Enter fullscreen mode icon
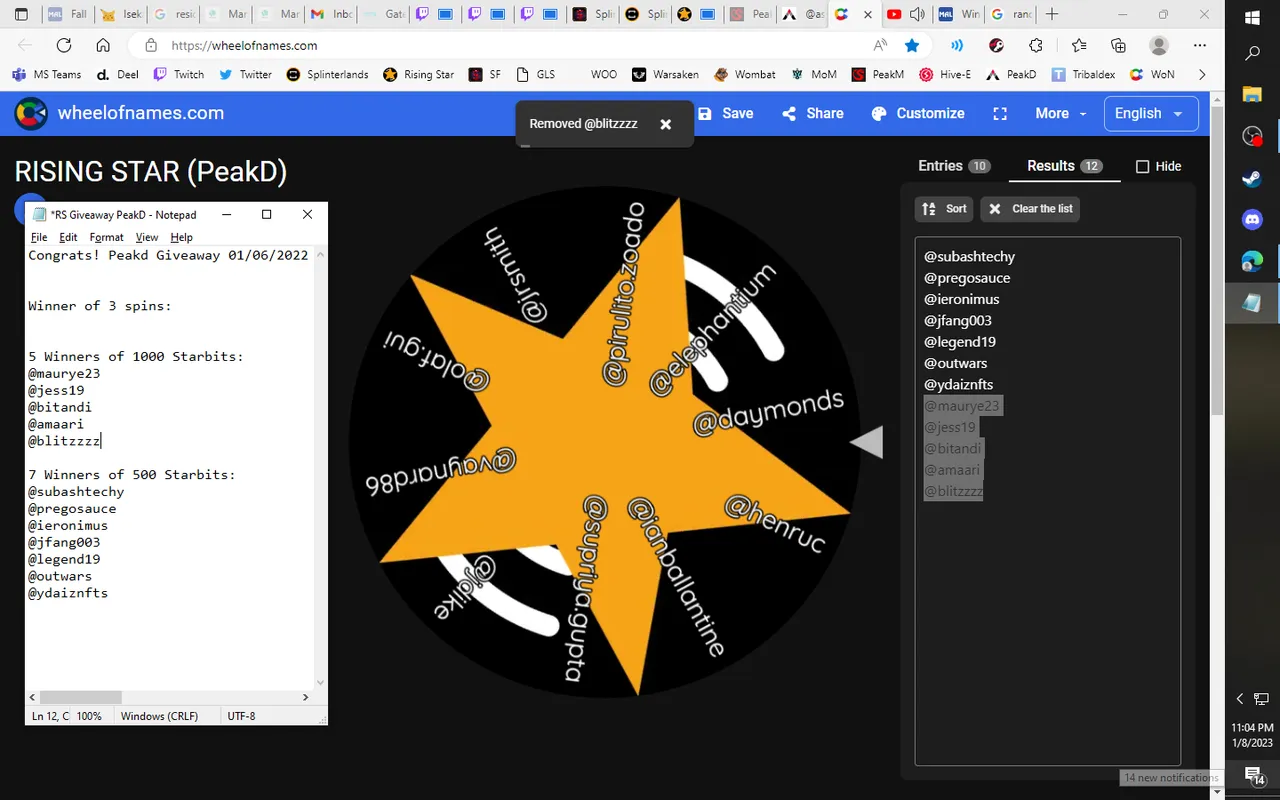The height and width of the screenshot is (800, 1280). pos(1000,114)
